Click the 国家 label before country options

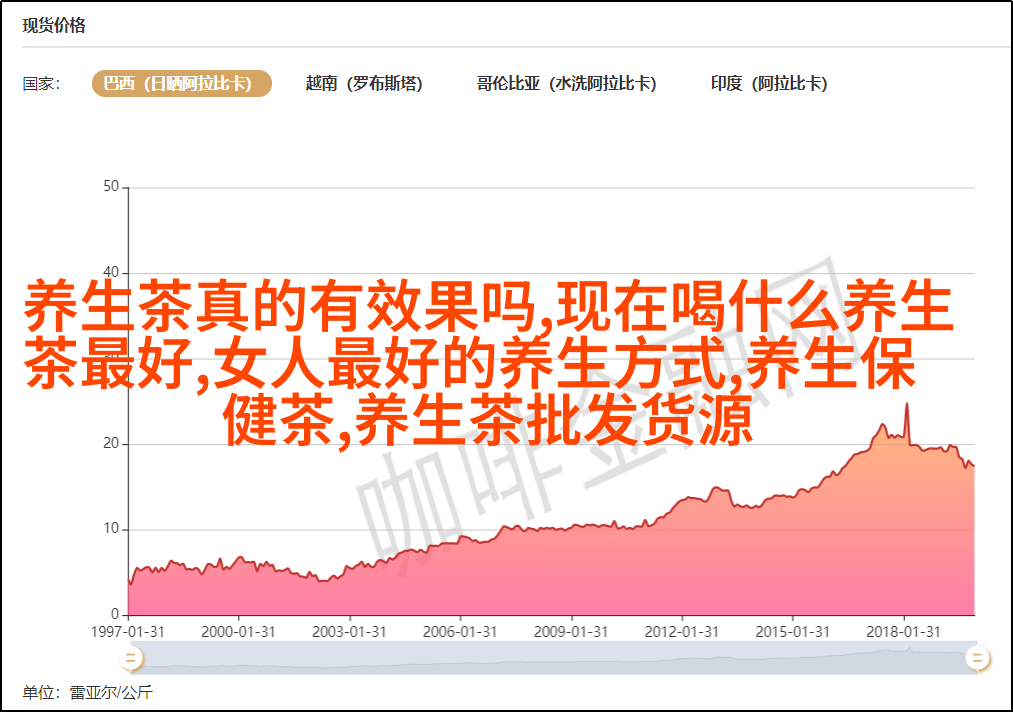click(42, 84)
